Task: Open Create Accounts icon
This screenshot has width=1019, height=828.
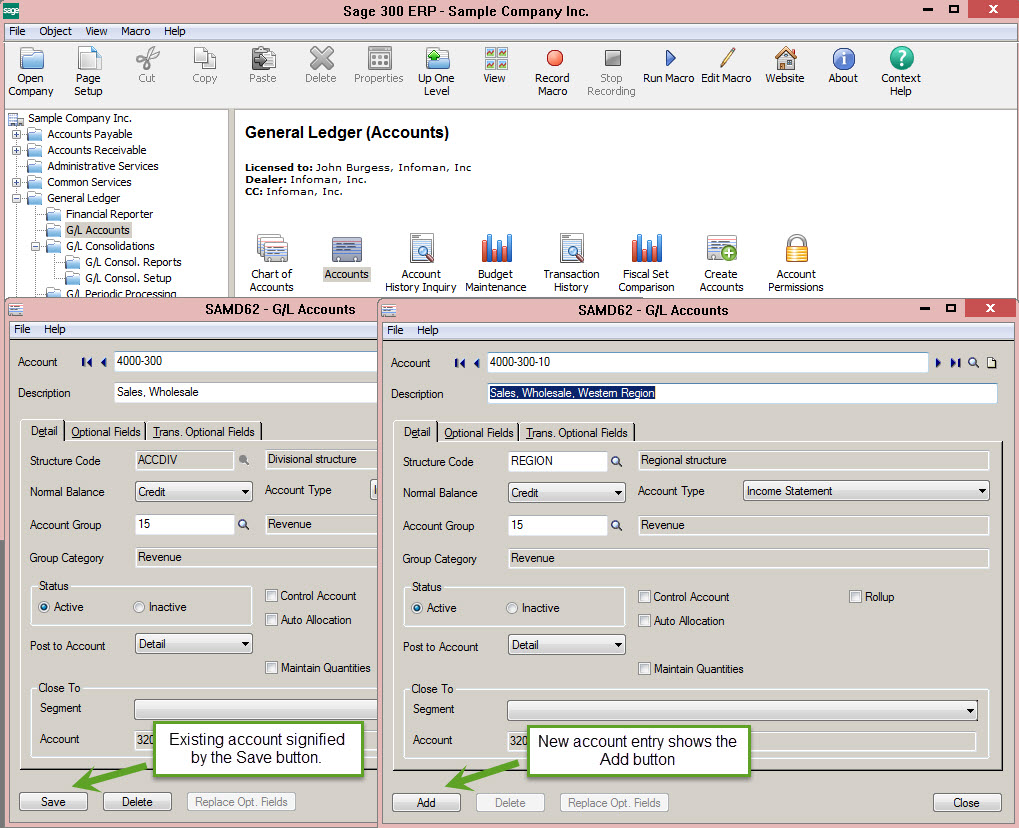Action: 721,249
